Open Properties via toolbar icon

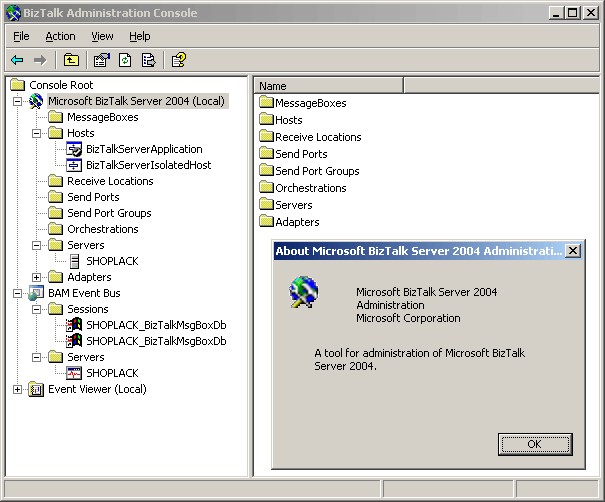click(x=102, y=60)
